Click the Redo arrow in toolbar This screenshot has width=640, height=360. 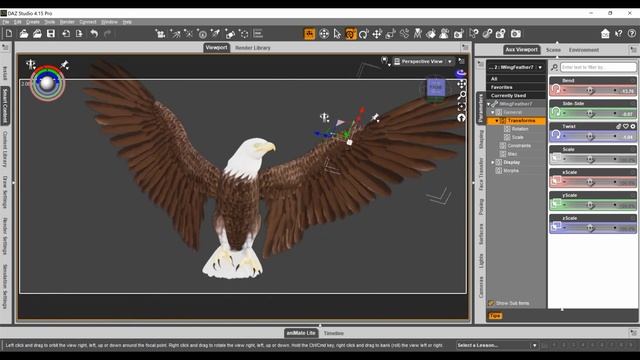tap(108, 33)
